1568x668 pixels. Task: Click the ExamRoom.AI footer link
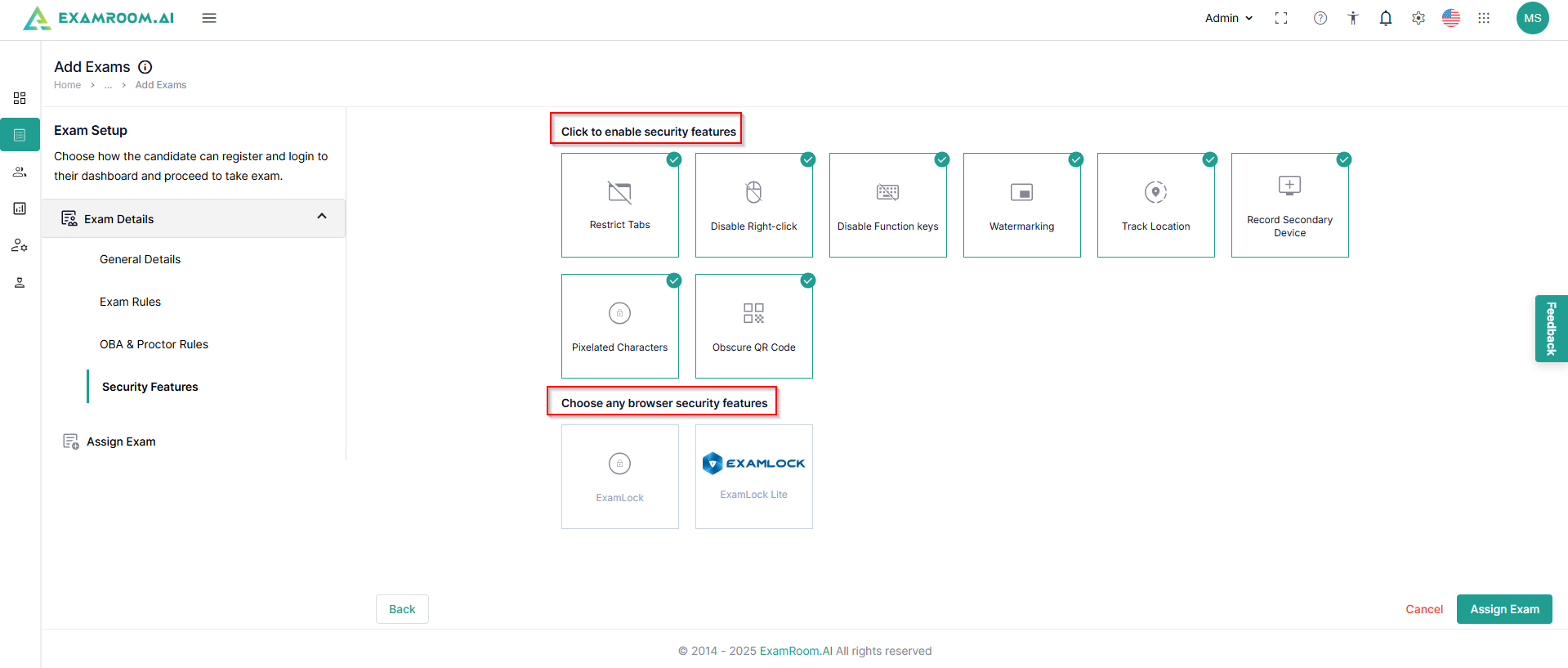click(x=796, y=651)
